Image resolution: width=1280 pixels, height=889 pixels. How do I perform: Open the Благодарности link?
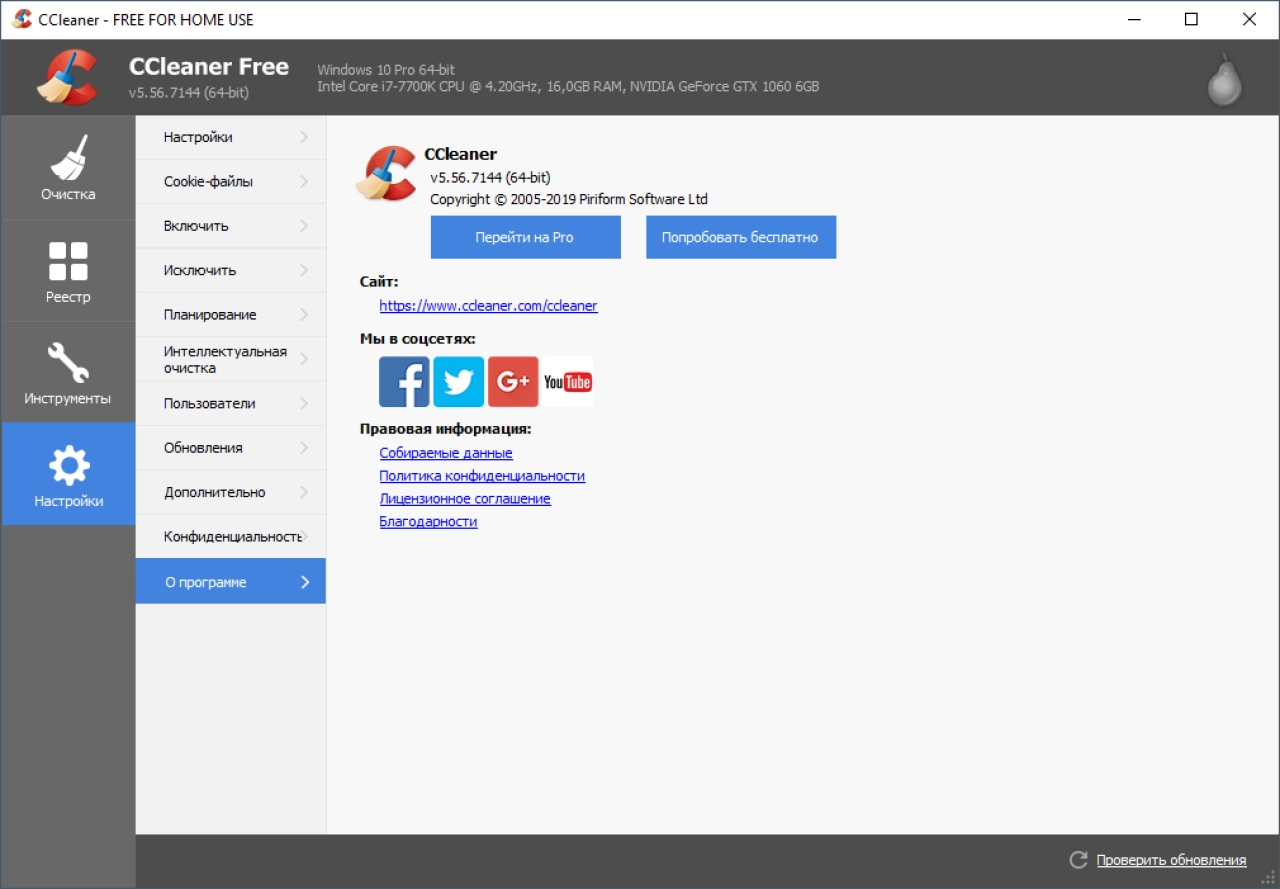pyautogui.click(x=428, y=522)
